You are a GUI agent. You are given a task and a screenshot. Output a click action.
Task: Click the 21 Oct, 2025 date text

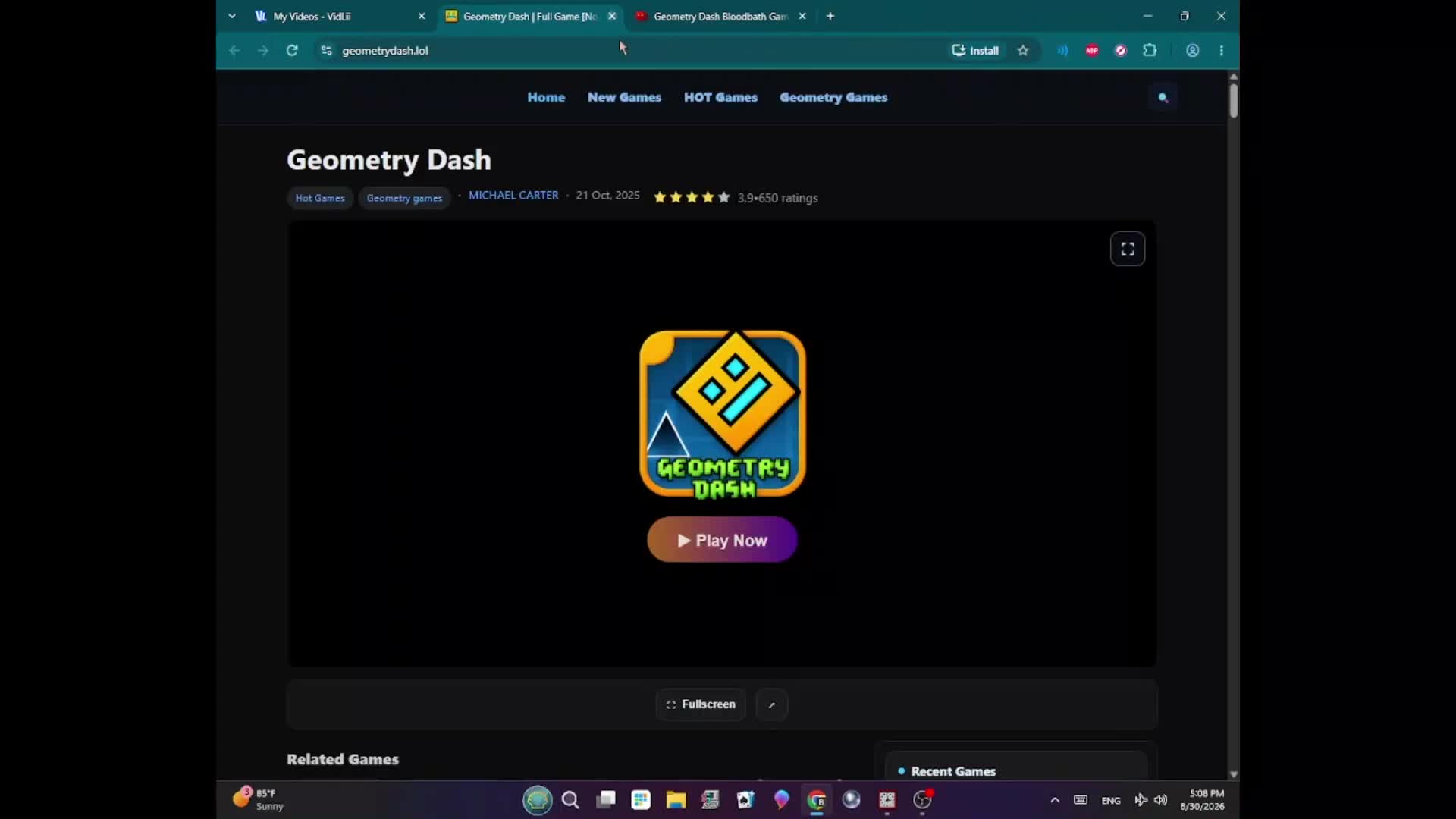(607, 196)
